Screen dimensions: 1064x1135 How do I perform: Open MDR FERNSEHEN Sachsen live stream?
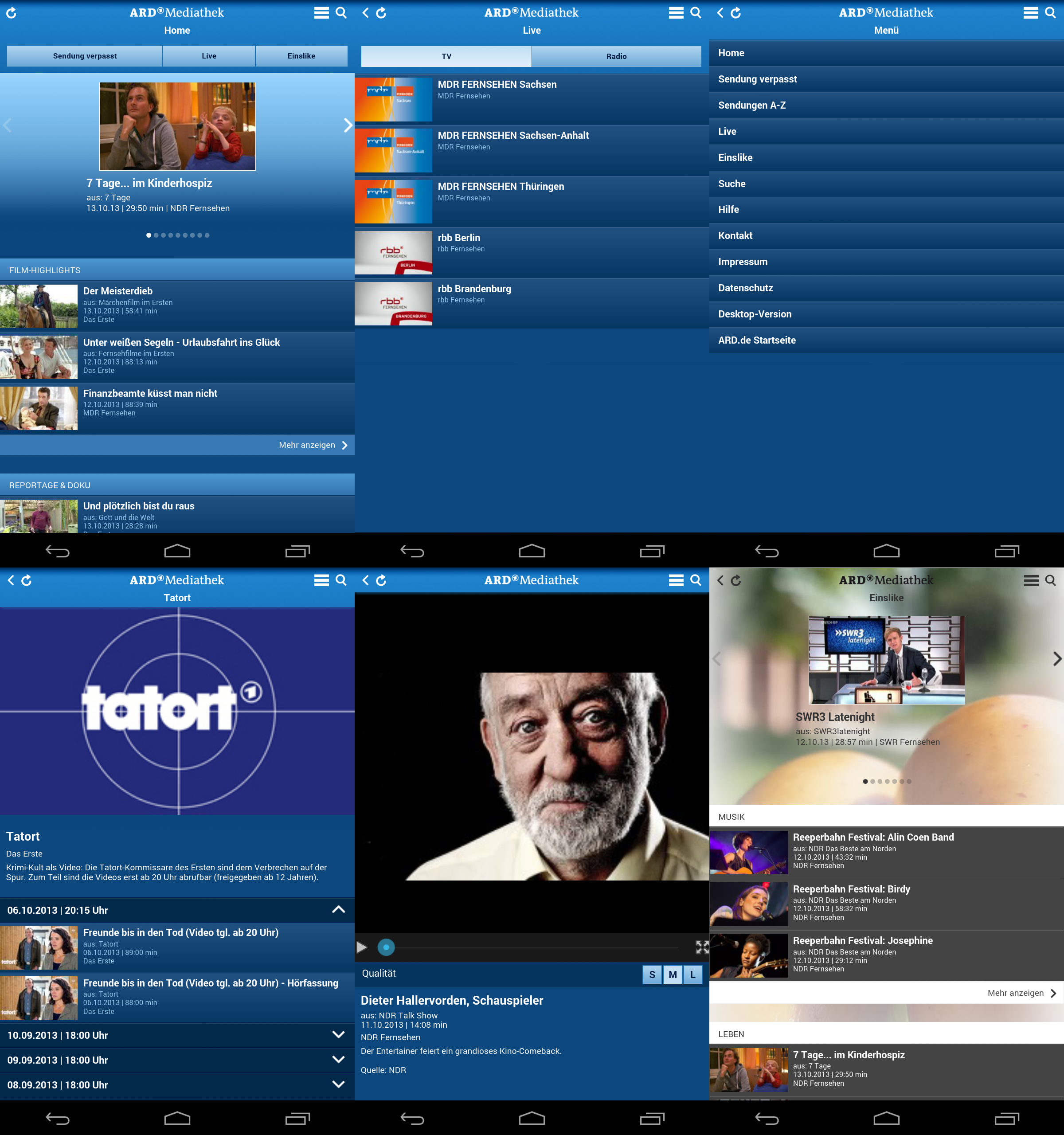532,99
